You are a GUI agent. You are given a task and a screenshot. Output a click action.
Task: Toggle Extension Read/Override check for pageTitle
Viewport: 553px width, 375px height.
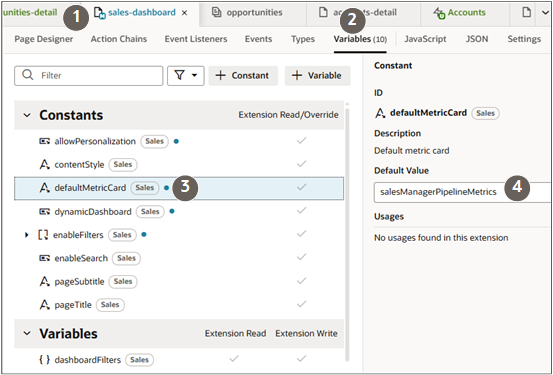(301, 304)
